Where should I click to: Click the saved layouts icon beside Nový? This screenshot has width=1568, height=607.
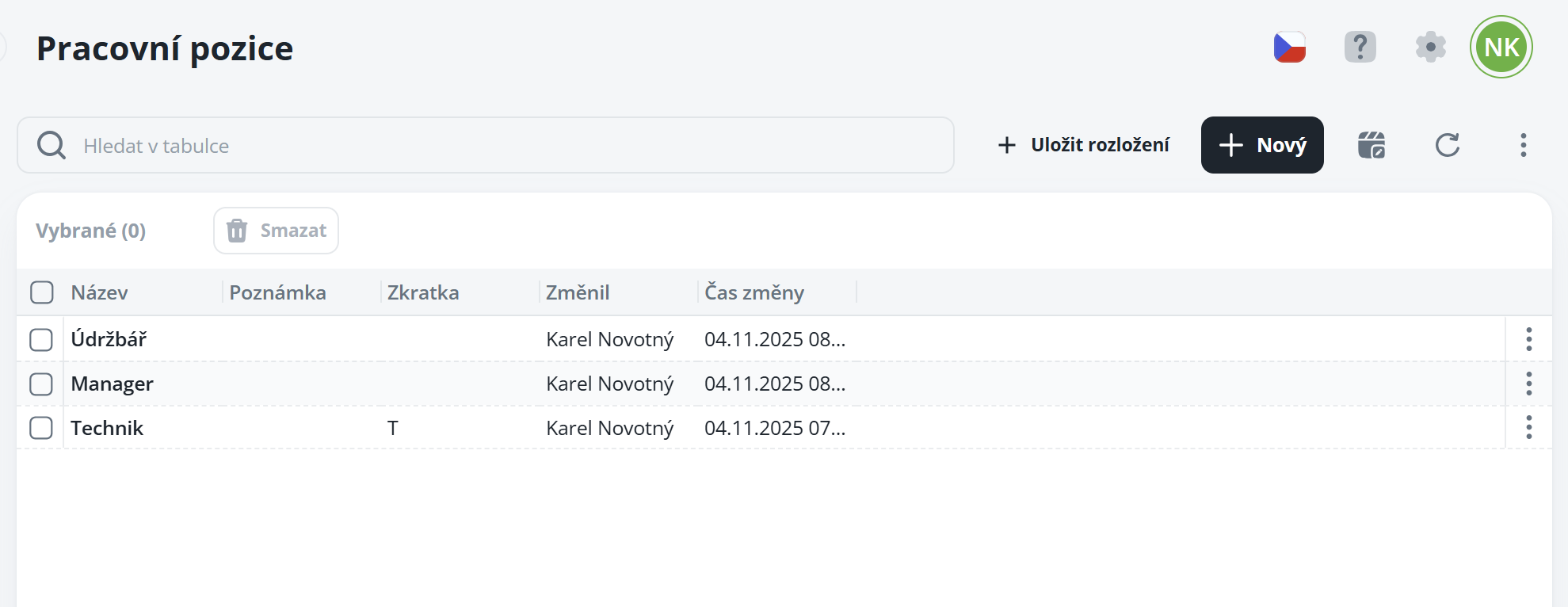coord(1371,145)
